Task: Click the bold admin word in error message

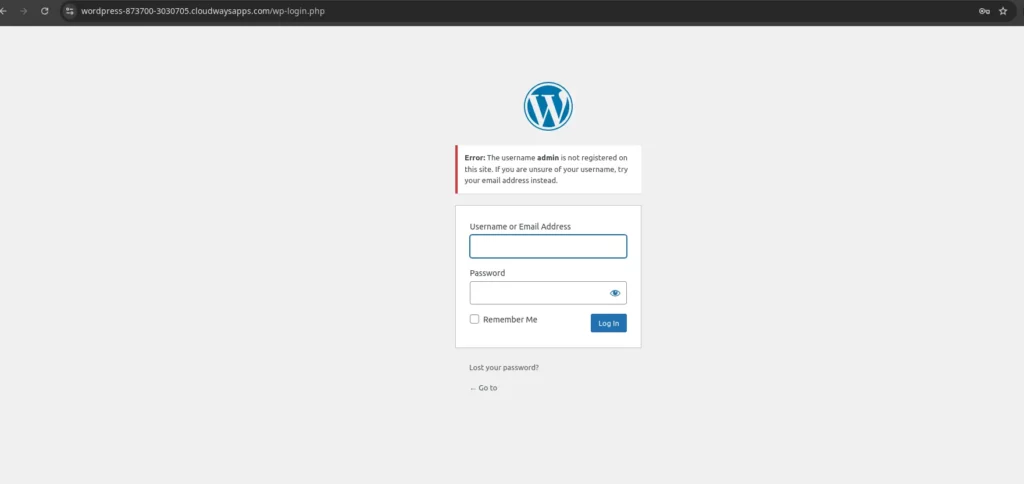Action: 547,158
